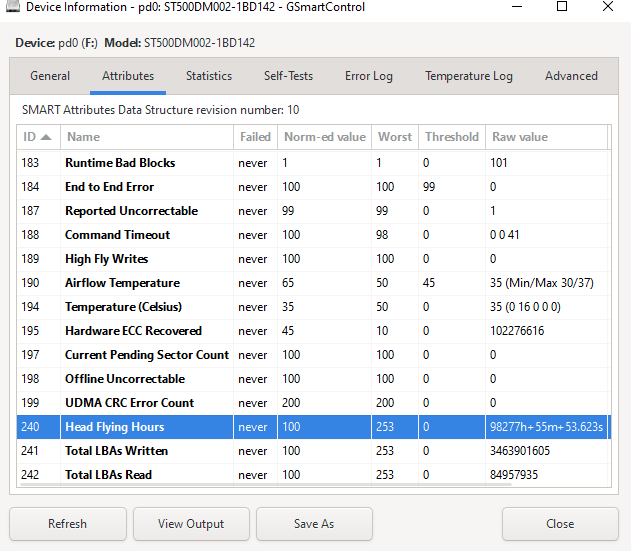
Task: Maximize the Device Information window
Action: coord(561,8)
